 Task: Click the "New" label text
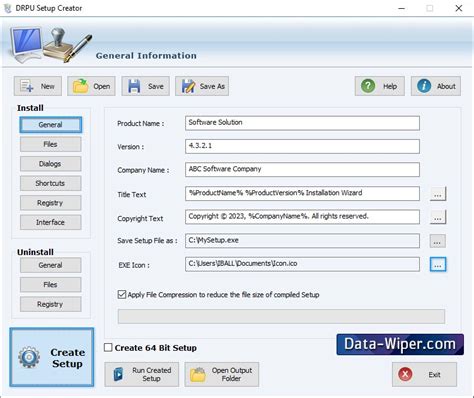pos(47,86)
